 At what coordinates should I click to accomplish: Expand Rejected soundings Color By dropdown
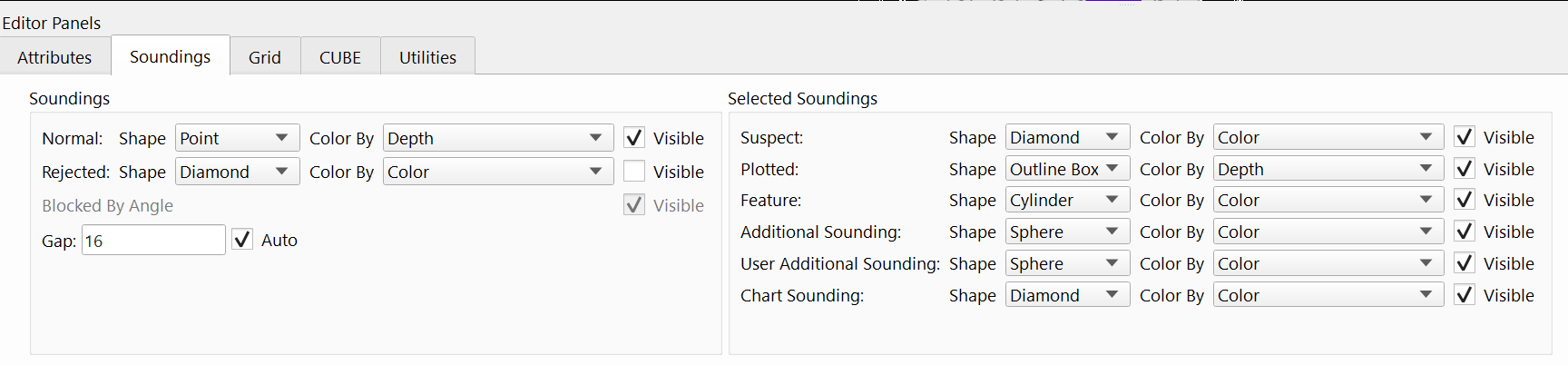point(497,172)
